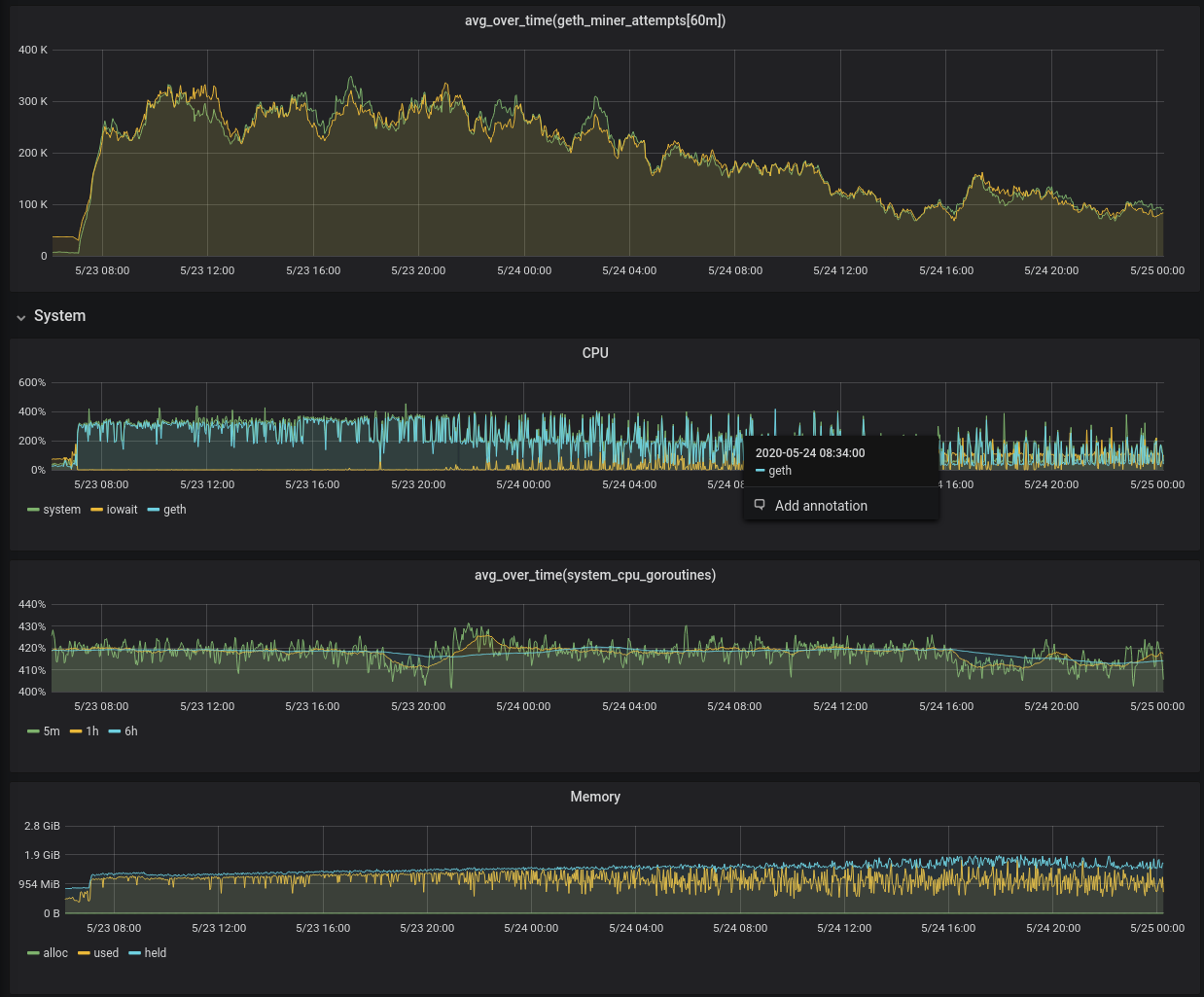Image resolution: width=1204 pixels, height=997 pixels.
Task: Click the geth entry in the tooltip
Action: pos(780,471)
